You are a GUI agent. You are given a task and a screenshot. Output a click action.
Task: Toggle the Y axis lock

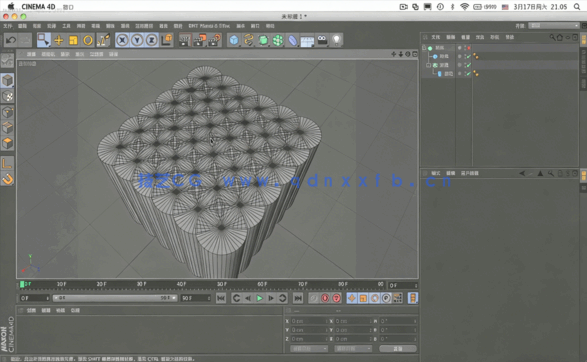tap(137, 40)
